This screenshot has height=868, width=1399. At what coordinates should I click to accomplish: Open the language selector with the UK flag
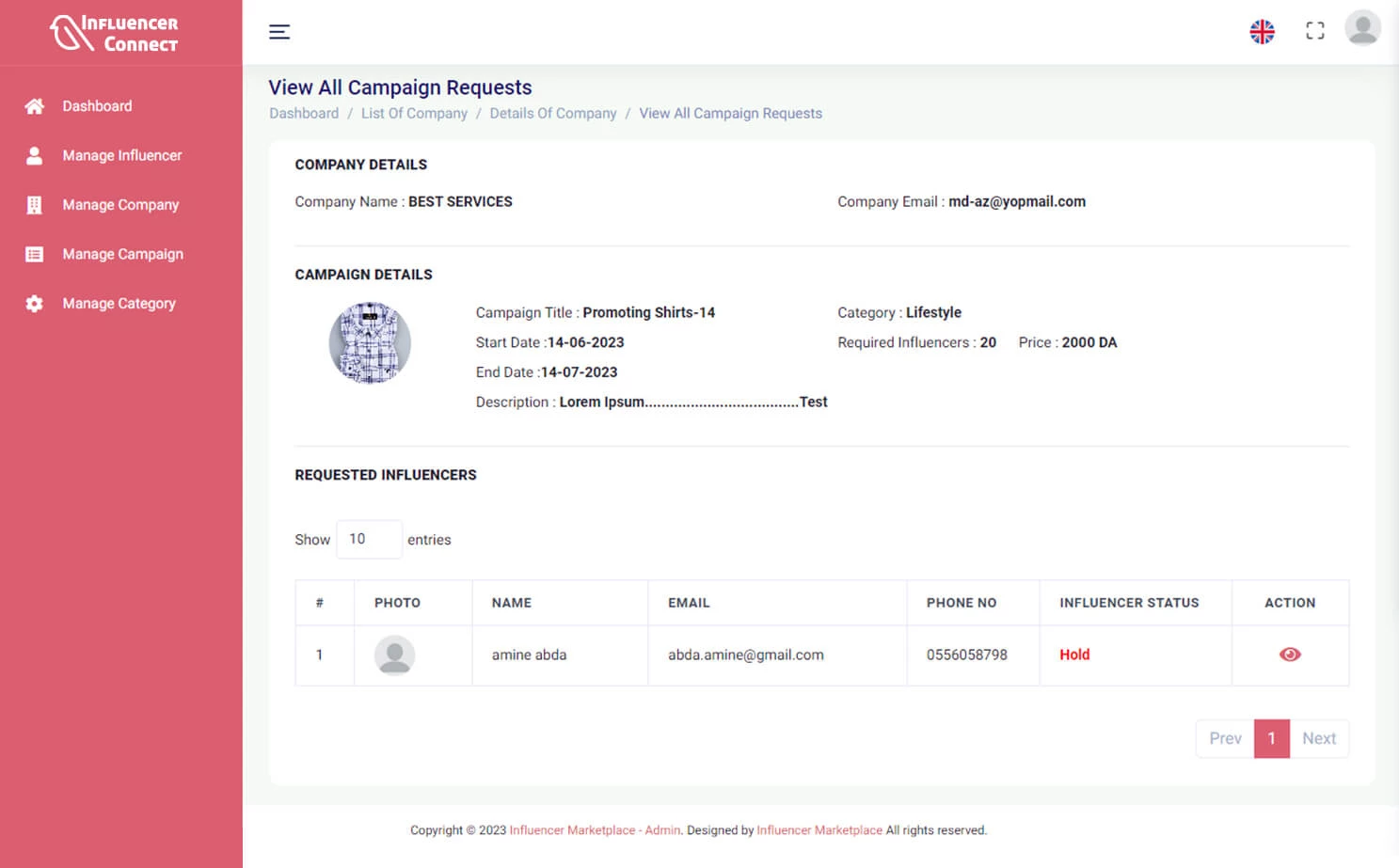tap(1262, 31)
